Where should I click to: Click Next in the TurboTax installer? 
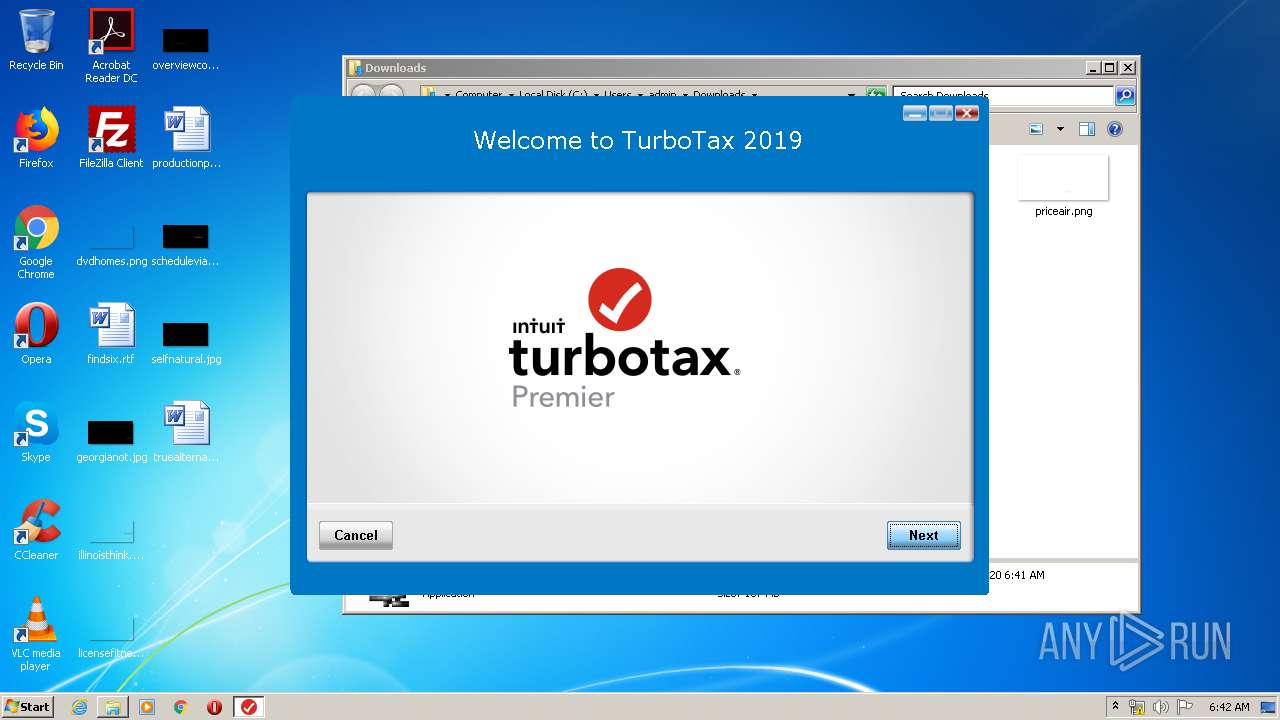tap(923, 535)
